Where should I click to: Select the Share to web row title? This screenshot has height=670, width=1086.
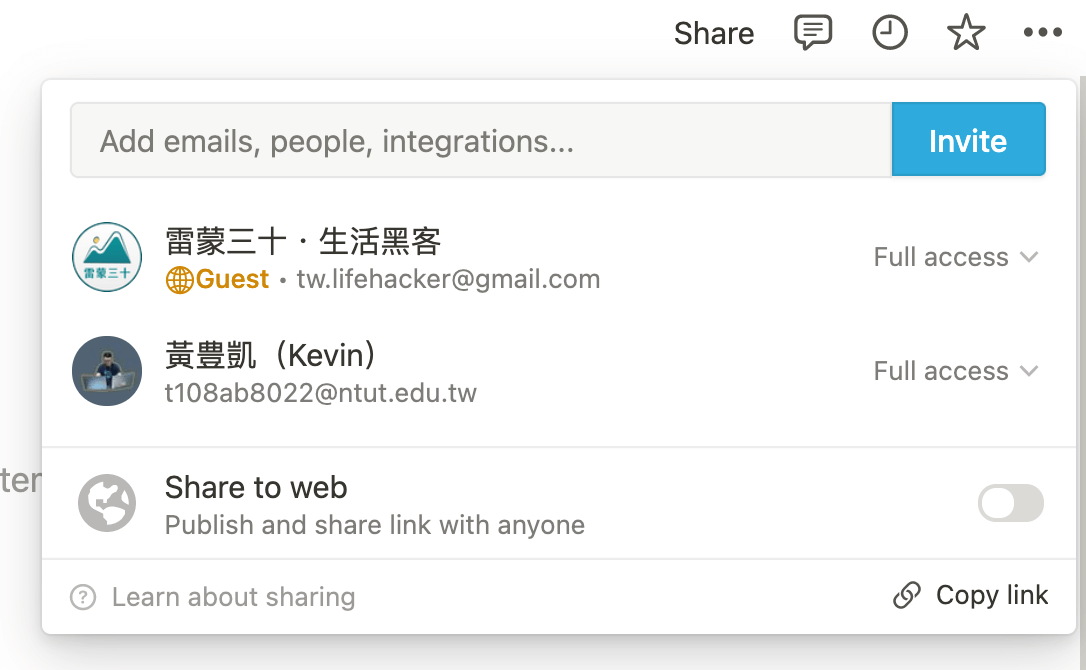pyautogui.click(x=256, y=487)
